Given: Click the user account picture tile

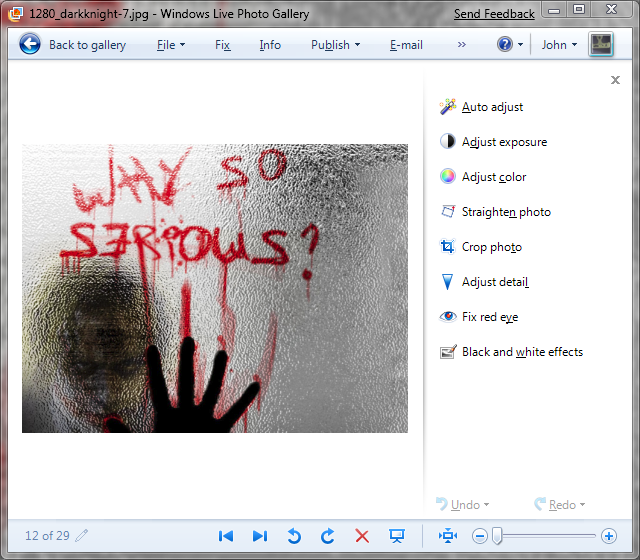Looking at the screenshot, I should pos(601,44).
